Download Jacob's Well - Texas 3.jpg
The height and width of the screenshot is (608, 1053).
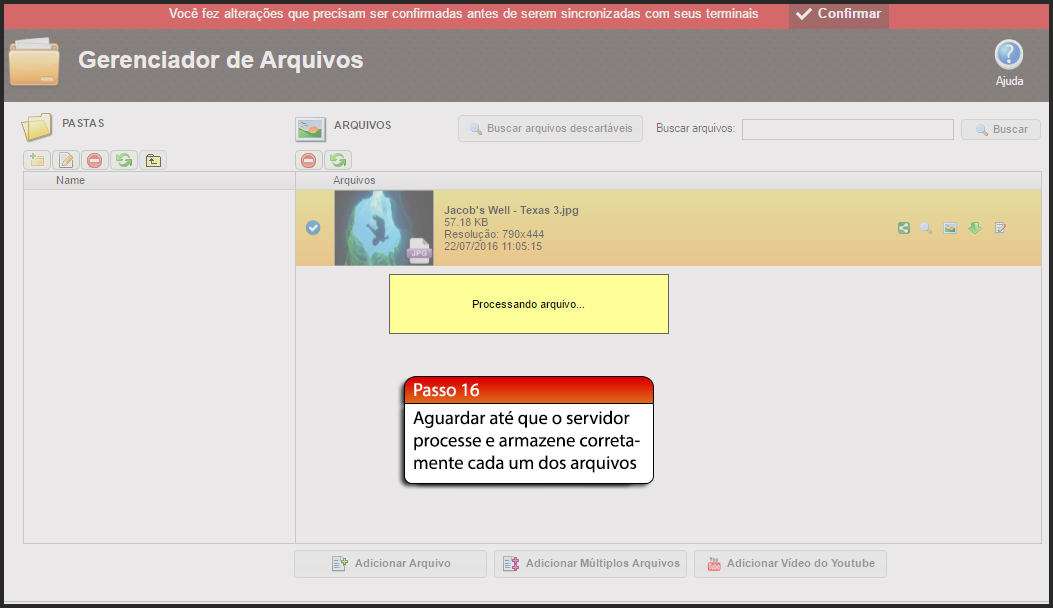click(975, 228)
